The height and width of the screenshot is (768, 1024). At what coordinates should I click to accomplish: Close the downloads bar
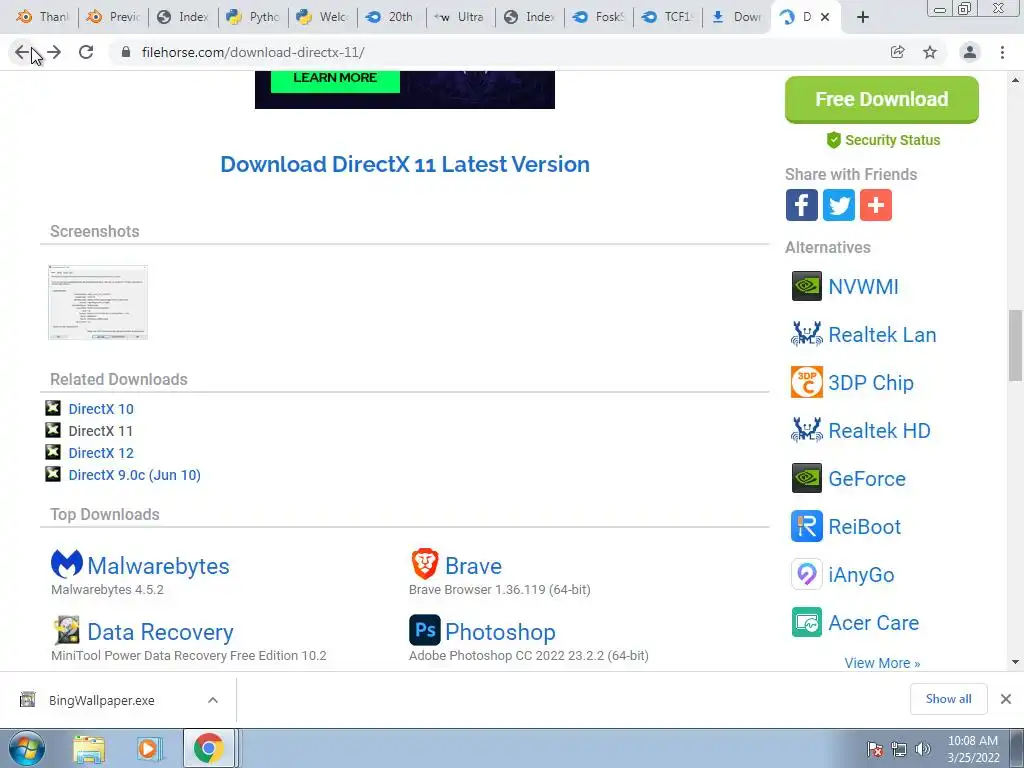pyautogui.click(x=1006, y=699)
